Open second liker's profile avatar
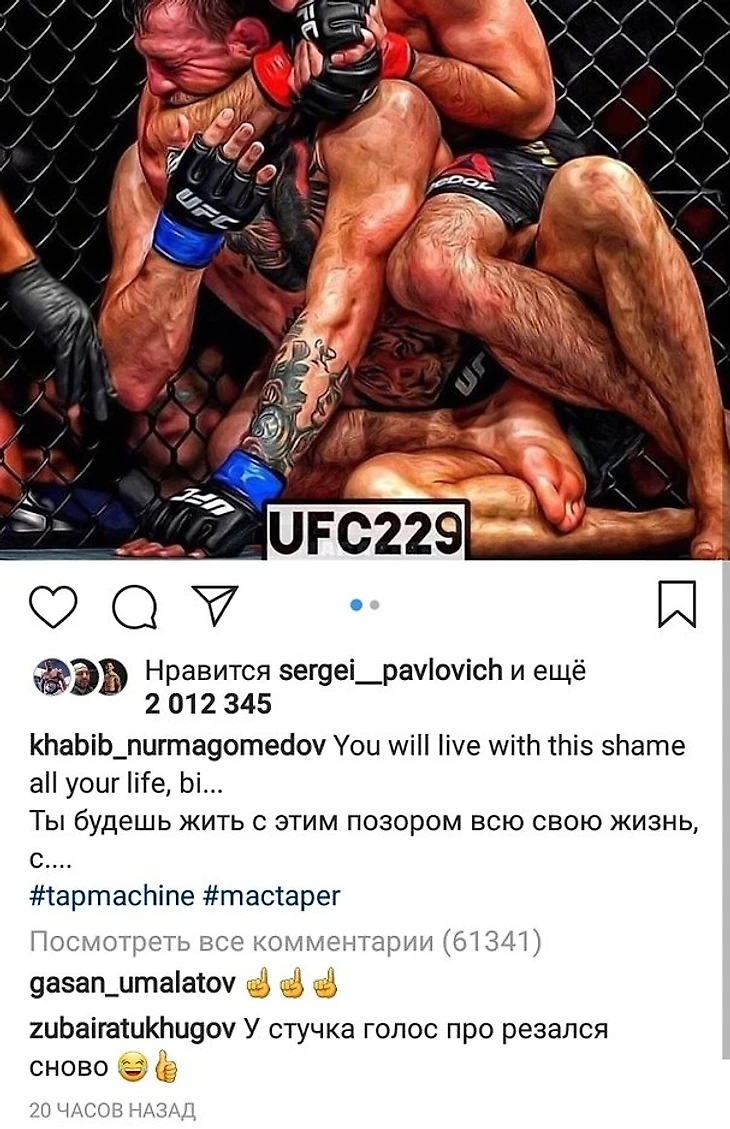This screenshot has width=730, height=1129. tap(83, 677)
